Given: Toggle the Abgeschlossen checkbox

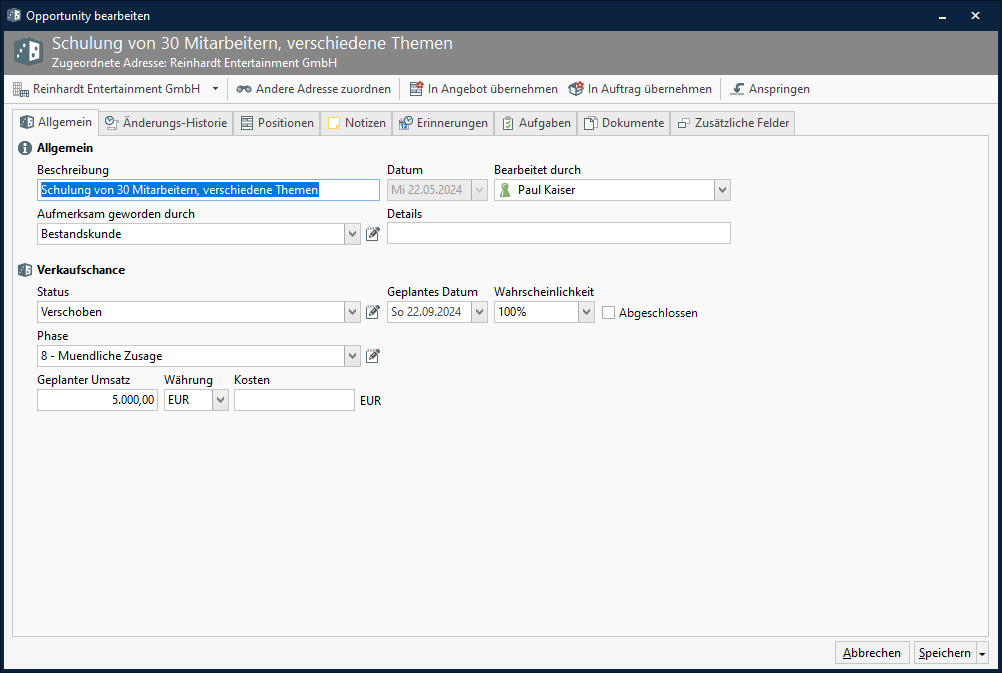Looking at the screenshot, I should pos(609,312).
